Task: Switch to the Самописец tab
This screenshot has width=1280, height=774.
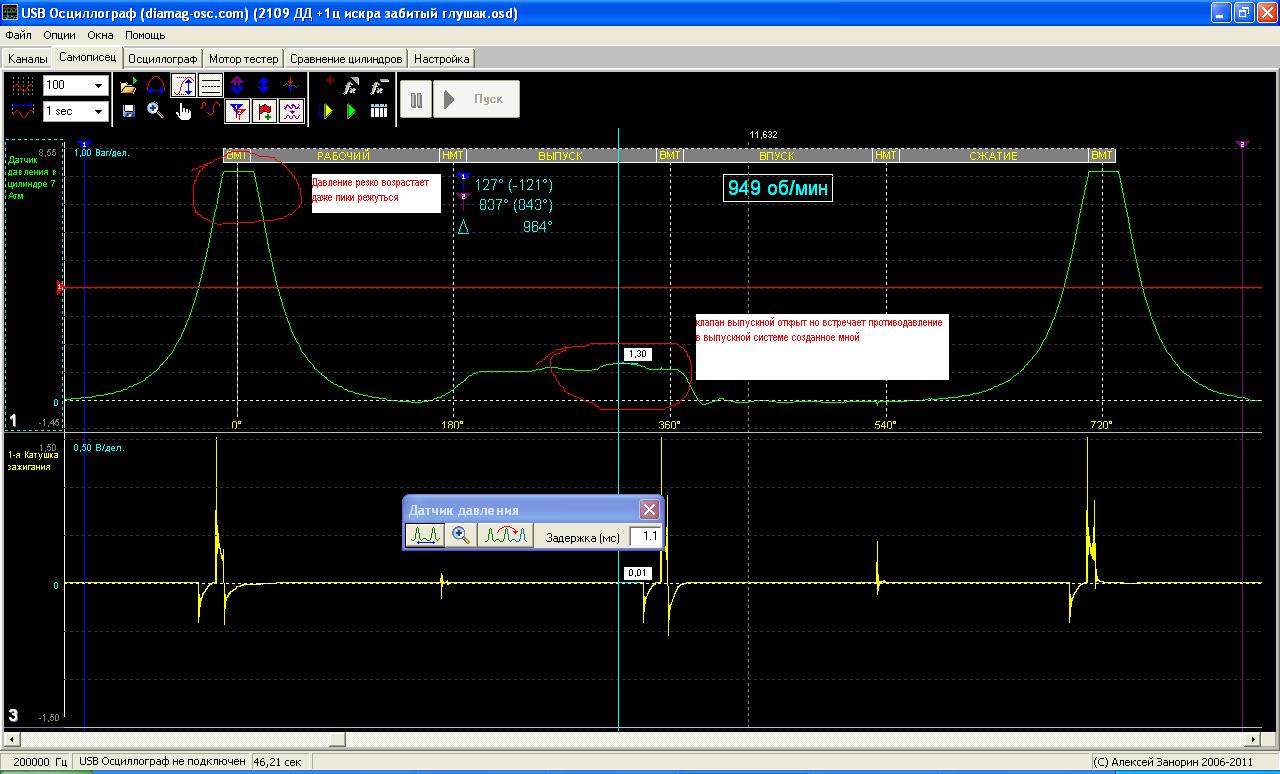Action: click(88, 58)
